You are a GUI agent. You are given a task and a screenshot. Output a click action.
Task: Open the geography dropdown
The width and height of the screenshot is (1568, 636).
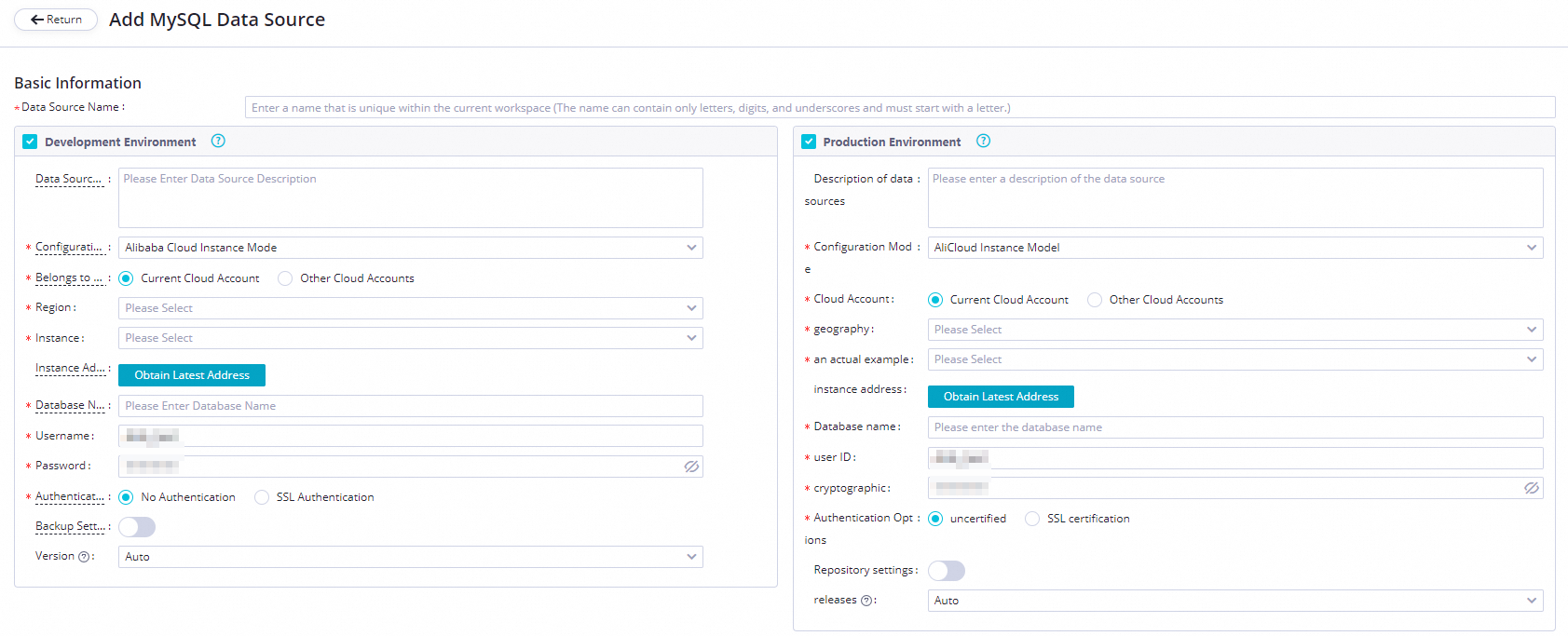pos(1234,330)
